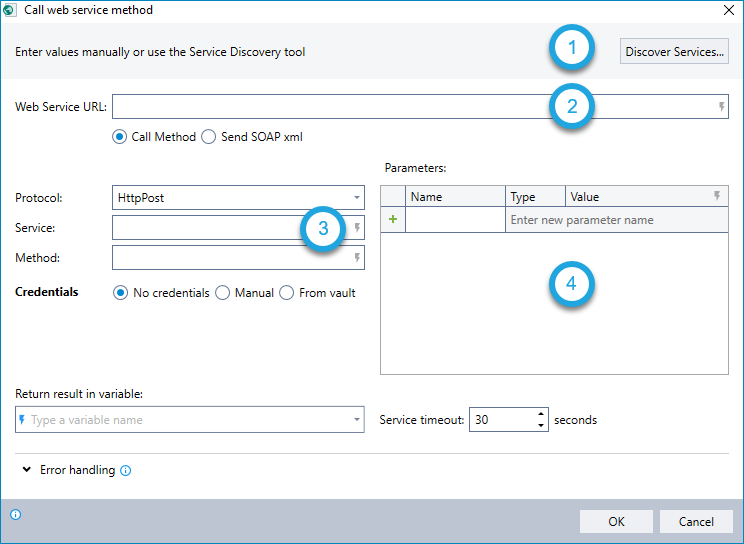Confirm the dialog with OK
744x544 pixels.
pos(616,521)
